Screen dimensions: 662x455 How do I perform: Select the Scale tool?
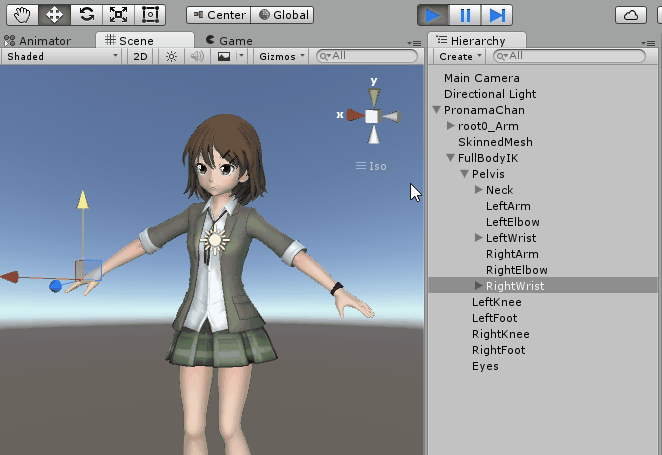click(x=118, y=15)
